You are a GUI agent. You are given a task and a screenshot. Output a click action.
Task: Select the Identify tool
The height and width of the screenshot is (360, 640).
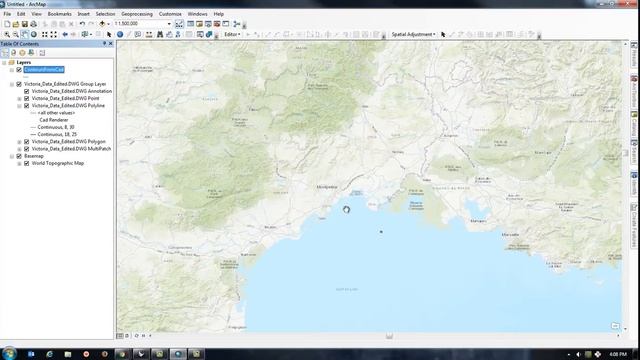120,35
